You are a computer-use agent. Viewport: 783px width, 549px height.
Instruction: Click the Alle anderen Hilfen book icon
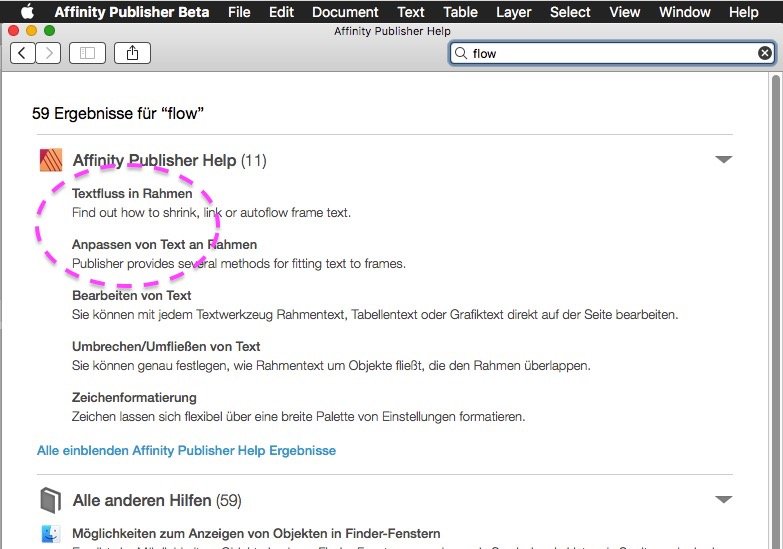point(51,500)
